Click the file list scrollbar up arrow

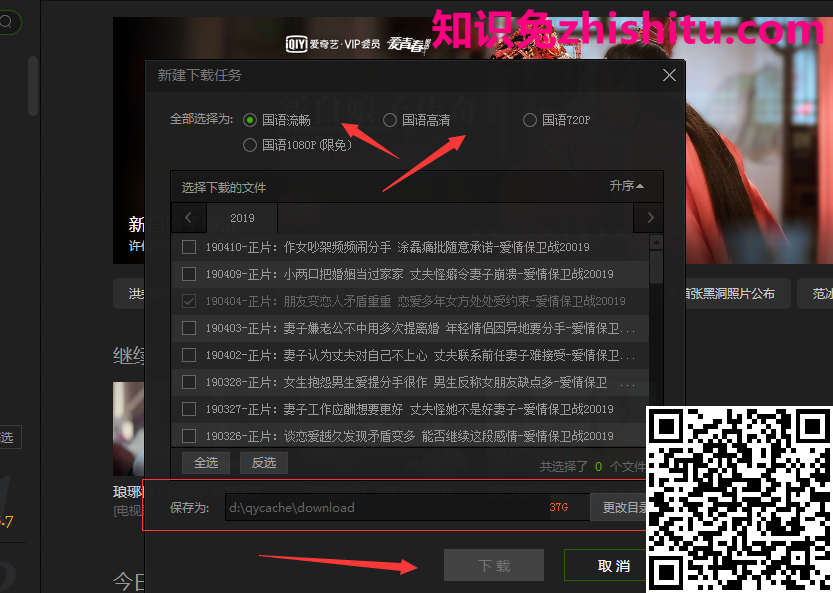point(657,243)
